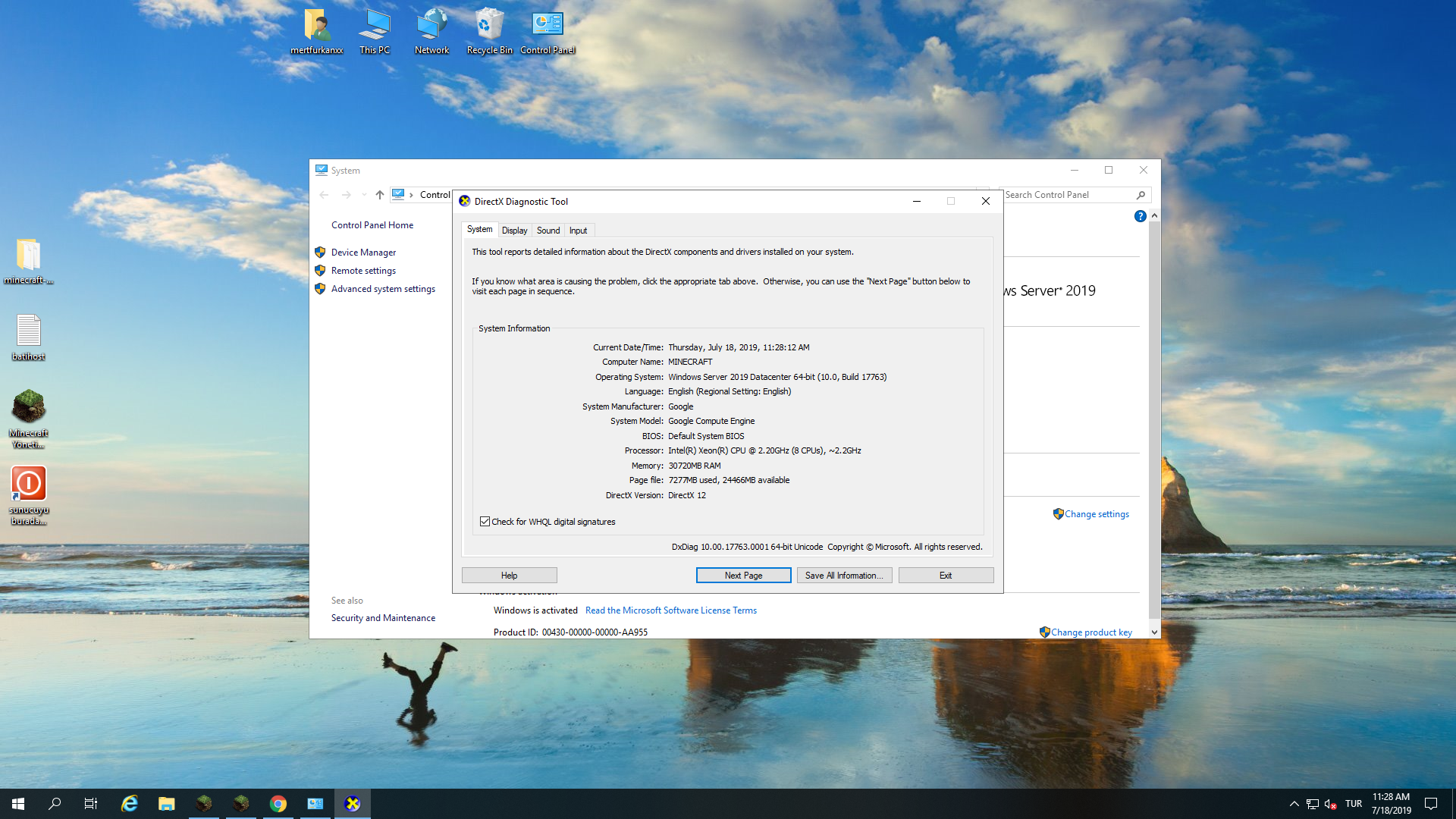Image resolution: width=1456 pixels, height=819 pixels.
Task: Open the mertfurkanxx user folder icon
Action: click(317, 31)
